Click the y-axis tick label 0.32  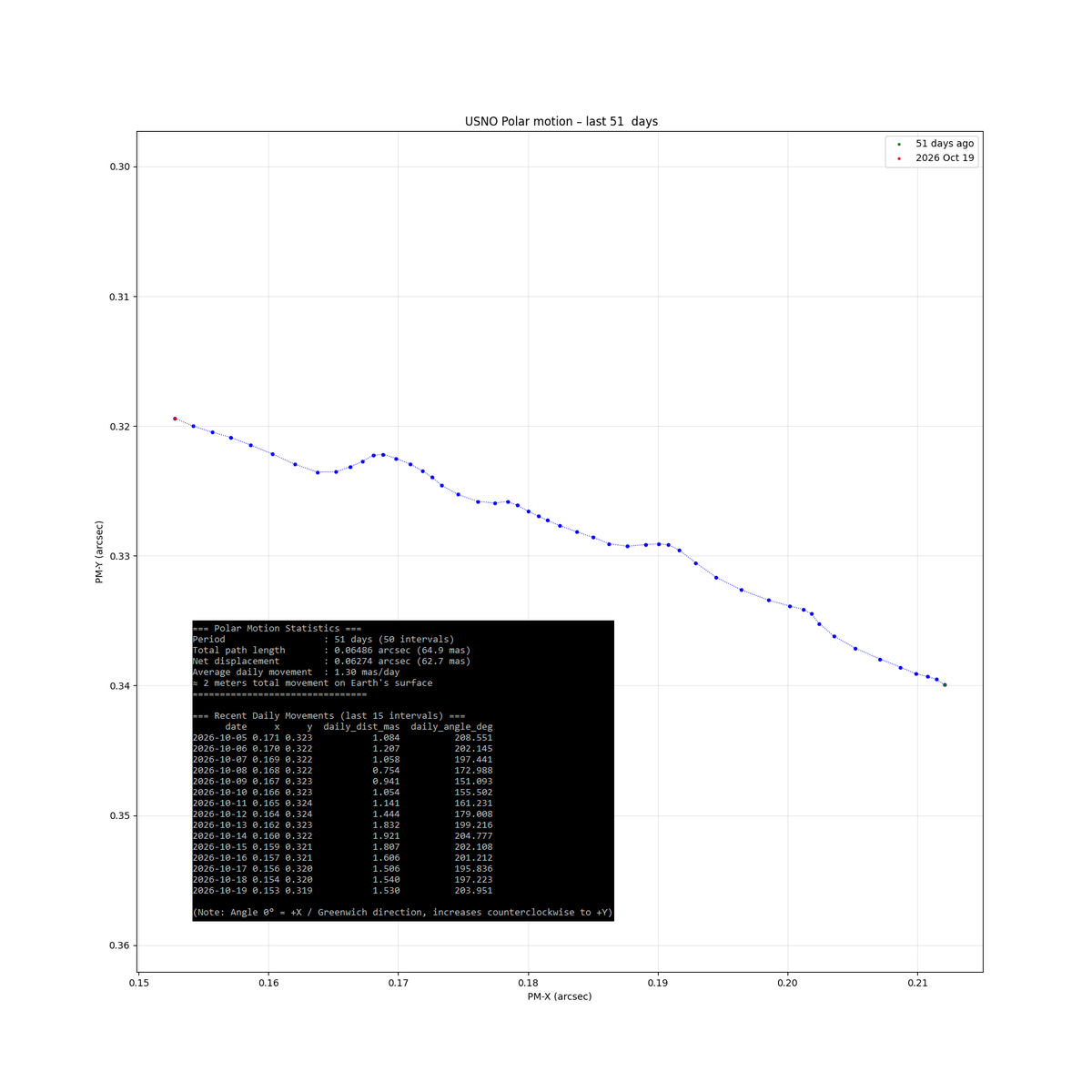[x=119, y=427]
